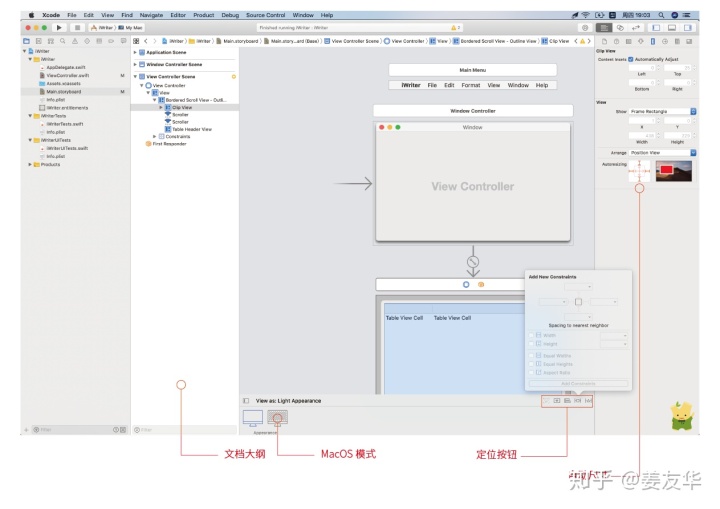This screenshot has width=720, height=509.
Task: Open the Xcode menu
Action: [51, 15]
